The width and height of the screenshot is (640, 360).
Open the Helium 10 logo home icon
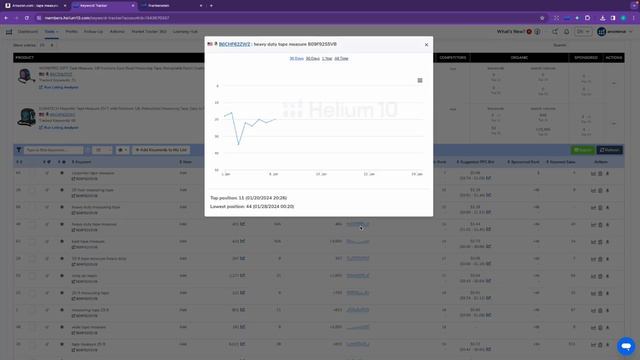(9, 32)
